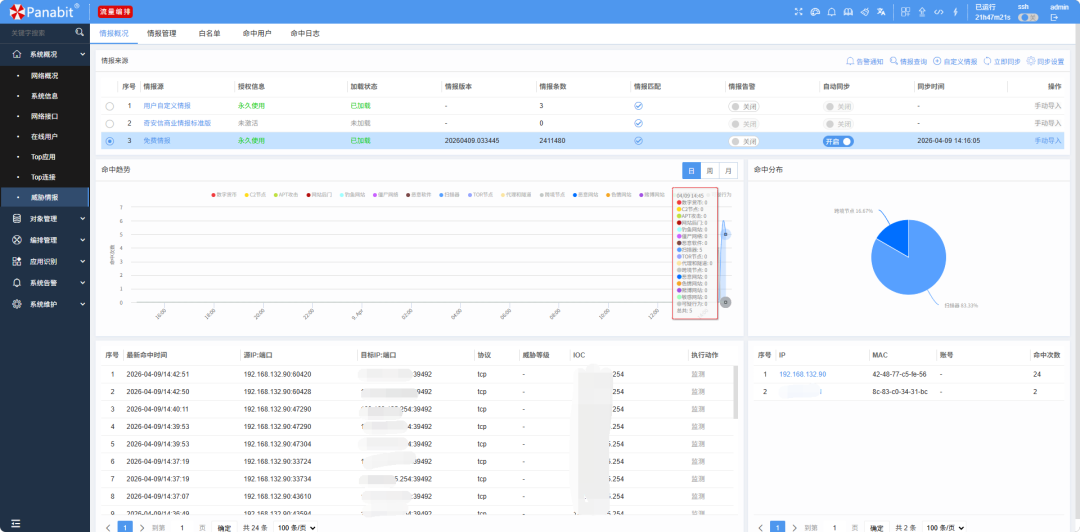Open the code console icon in header

(938, 12)
